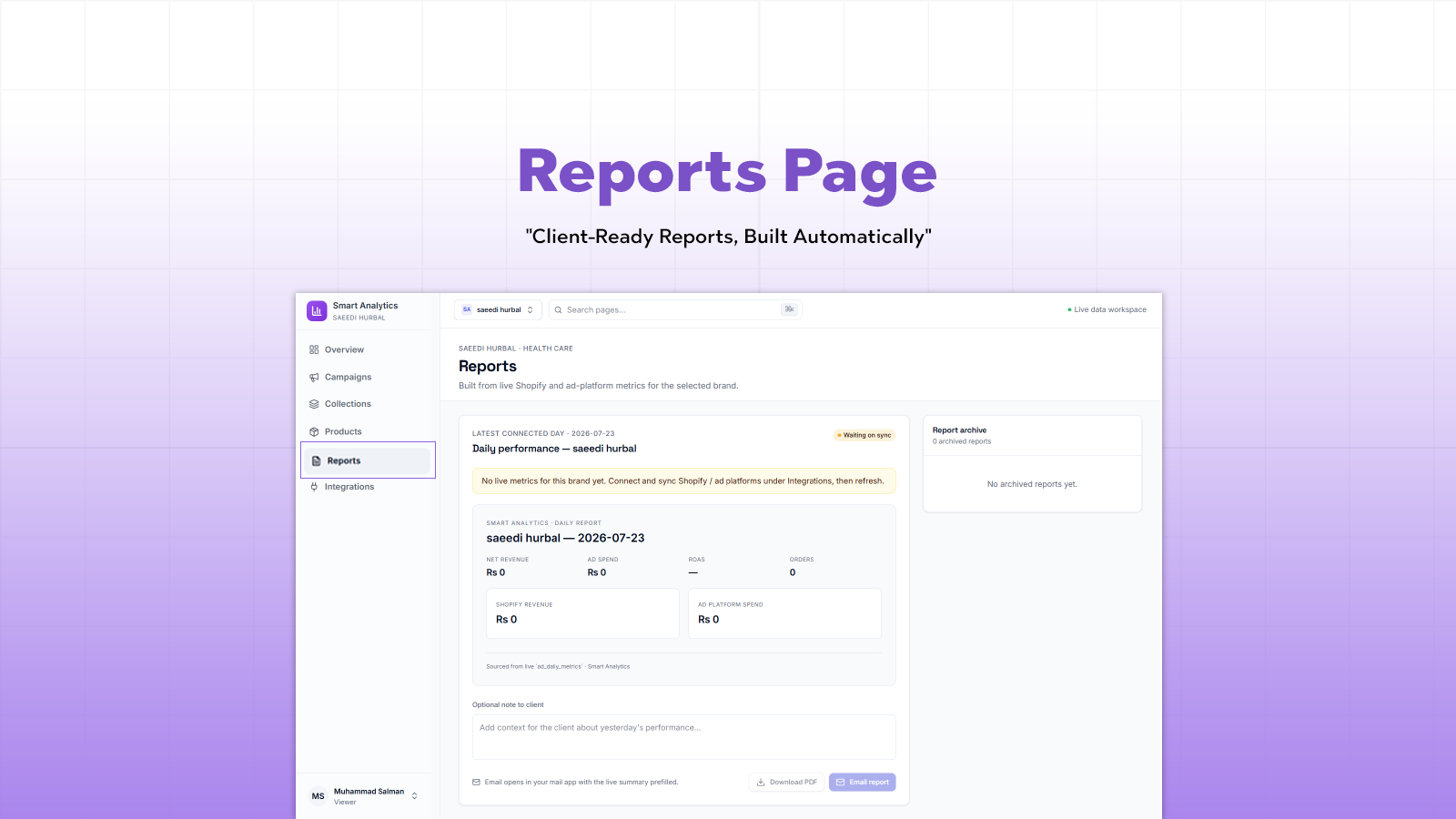The height and width of the screenshot is (819, 1456).
Task: Click the download icon in Download PDF
Action: point(761,783)
